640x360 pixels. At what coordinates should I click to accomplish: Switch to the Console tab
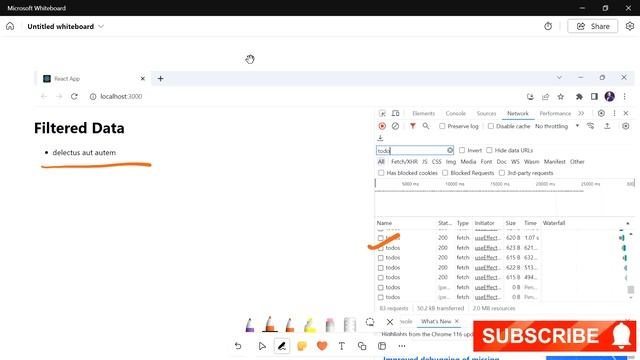456,113
